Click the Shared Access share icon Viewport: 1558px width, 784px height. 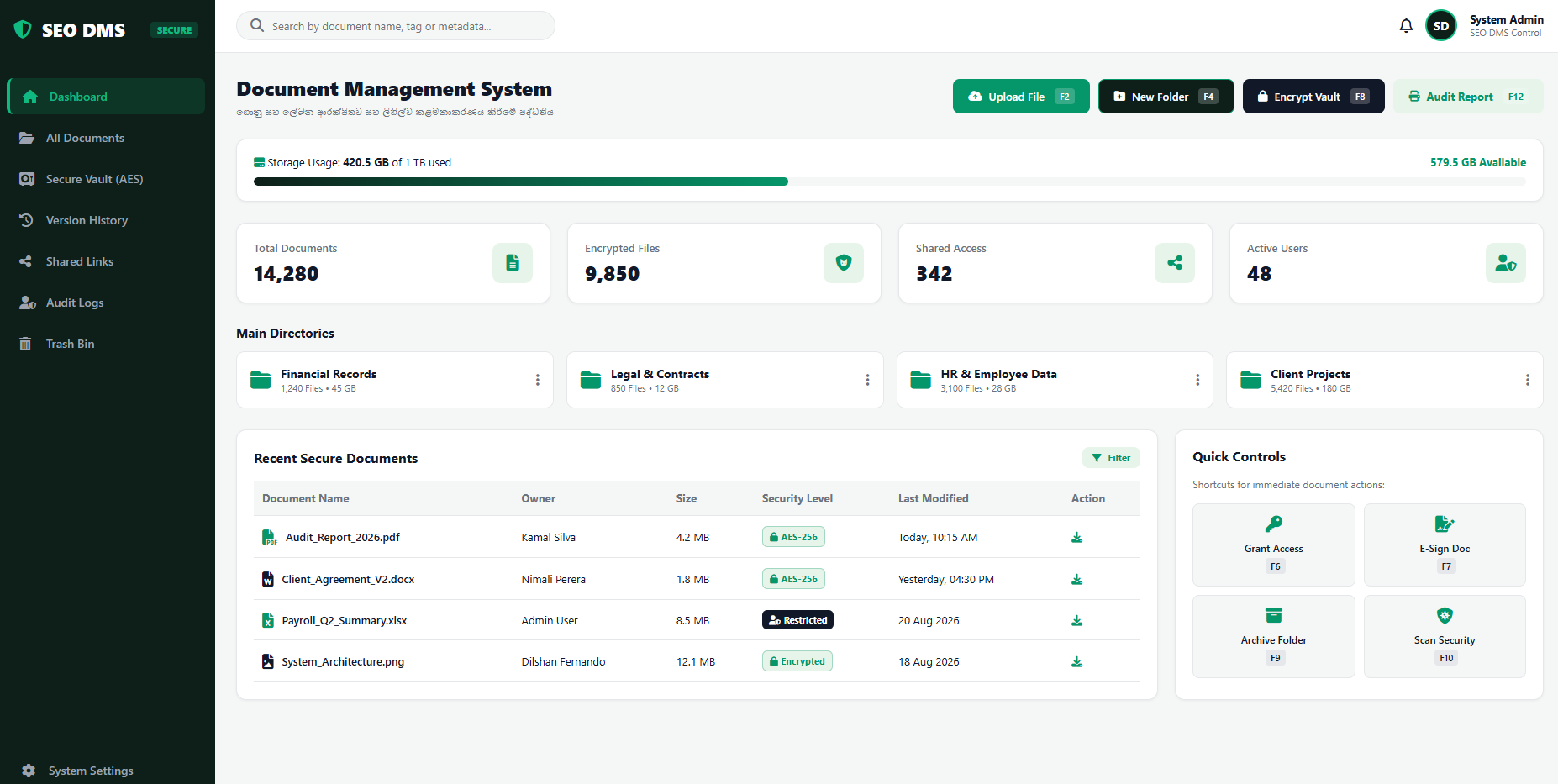[1175, 263]
